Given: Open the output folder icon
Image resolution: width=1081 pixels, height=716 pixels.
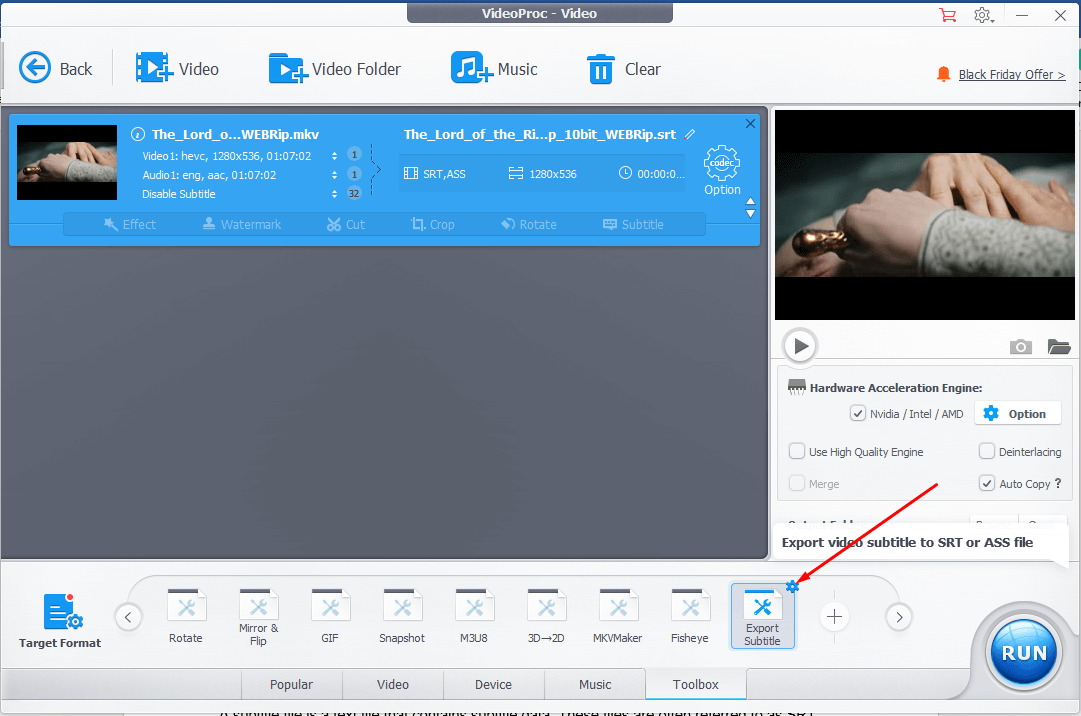Looking at the screenshot, I should point(1059,347).
